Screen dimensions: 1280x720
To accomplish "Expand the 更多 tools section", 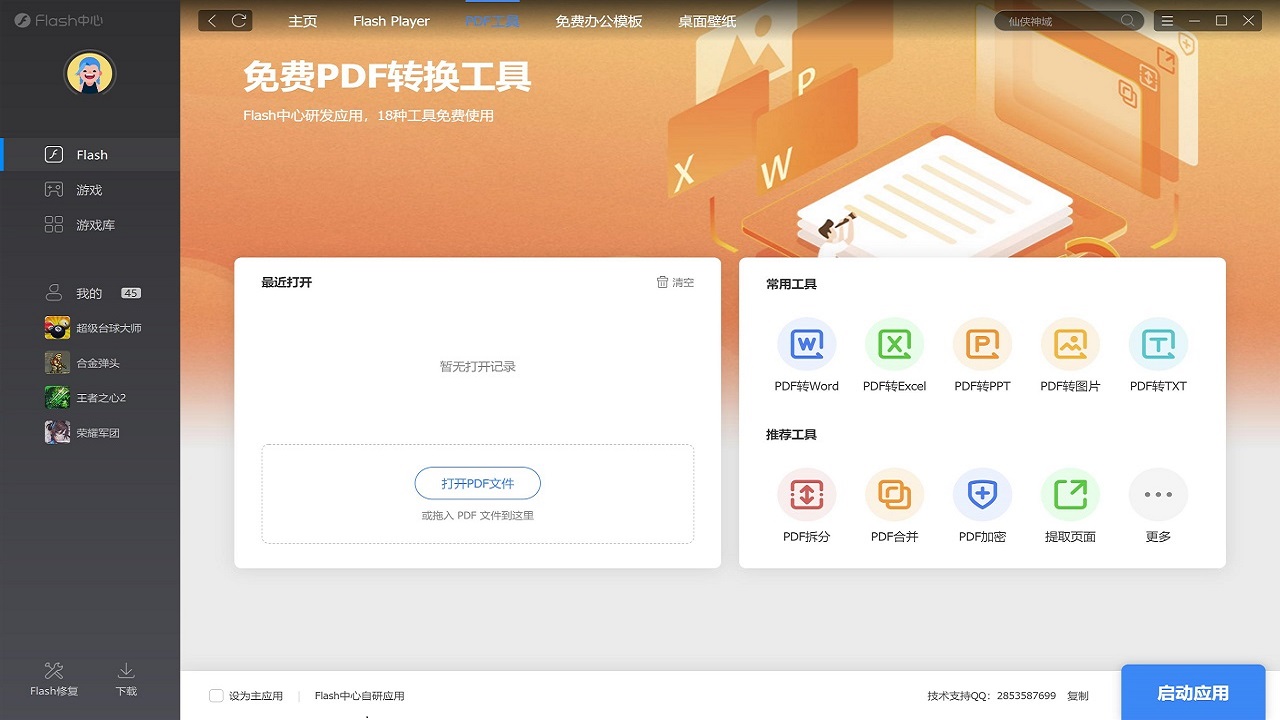I will 1157,494.
